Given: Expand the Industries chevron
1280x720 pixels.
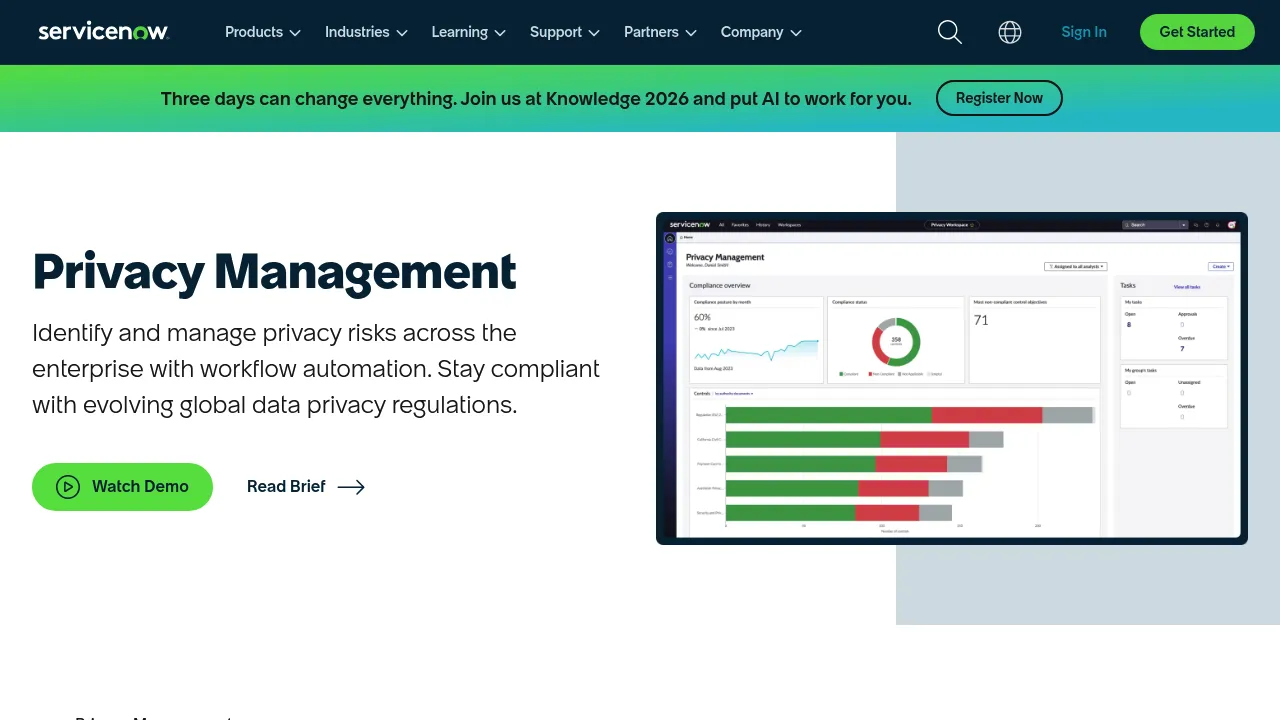Looking at the screenshot, I should pos(402,33).
